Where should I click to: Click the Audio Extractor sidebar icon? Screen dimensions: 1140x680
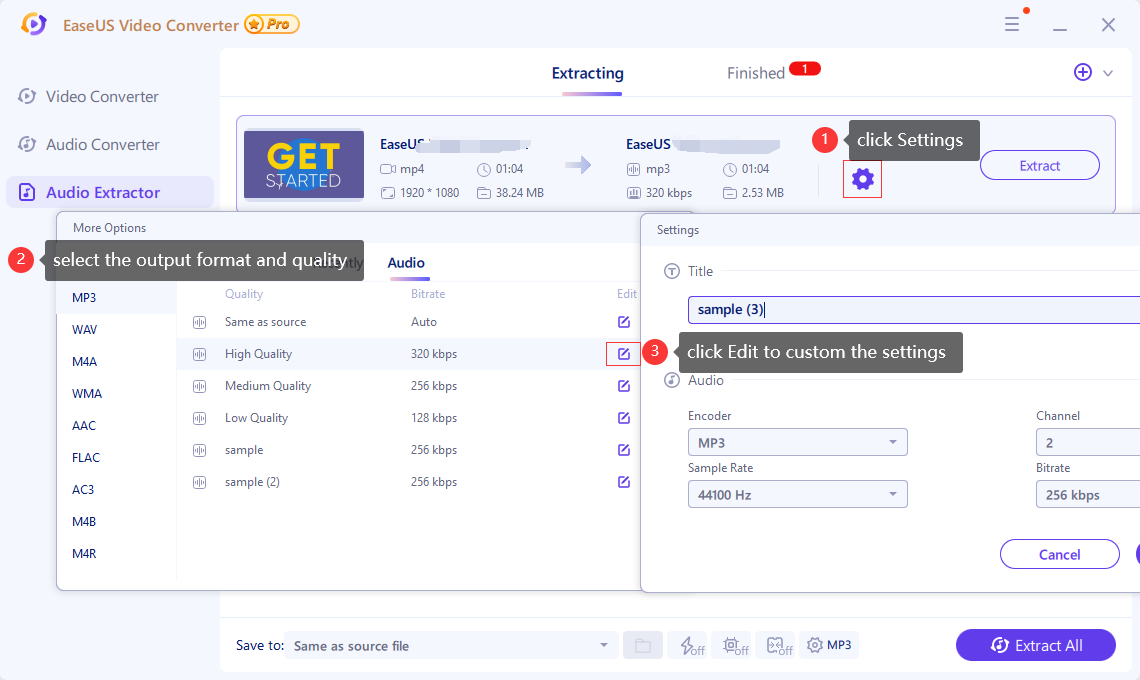27,192
